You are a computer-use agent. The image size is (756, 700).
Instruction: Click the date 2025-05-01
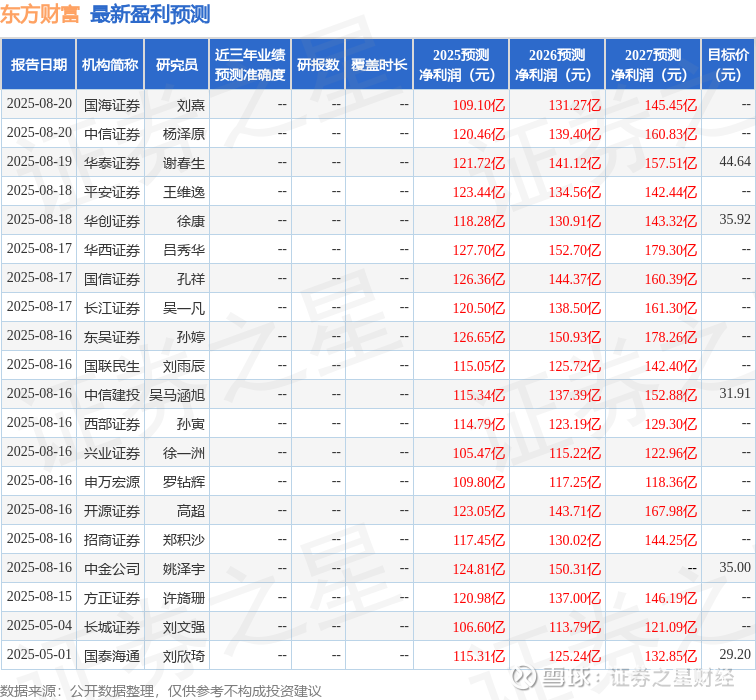pos(39,654)
